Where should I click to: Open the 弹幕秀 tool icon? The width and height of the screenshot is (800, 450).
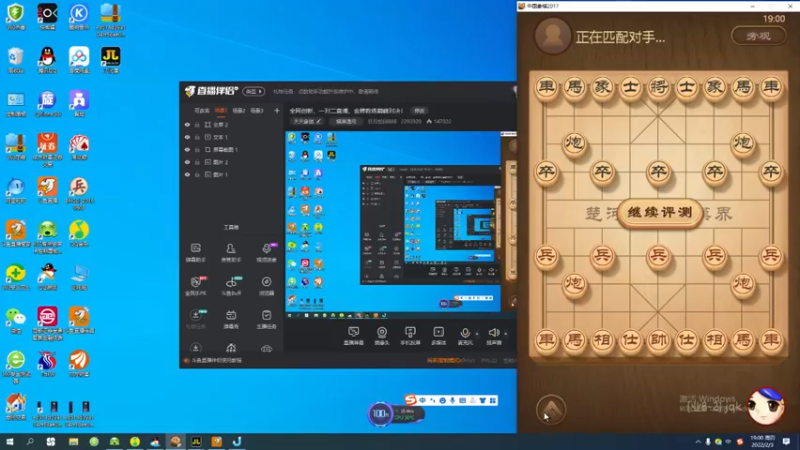click(231, 319)
